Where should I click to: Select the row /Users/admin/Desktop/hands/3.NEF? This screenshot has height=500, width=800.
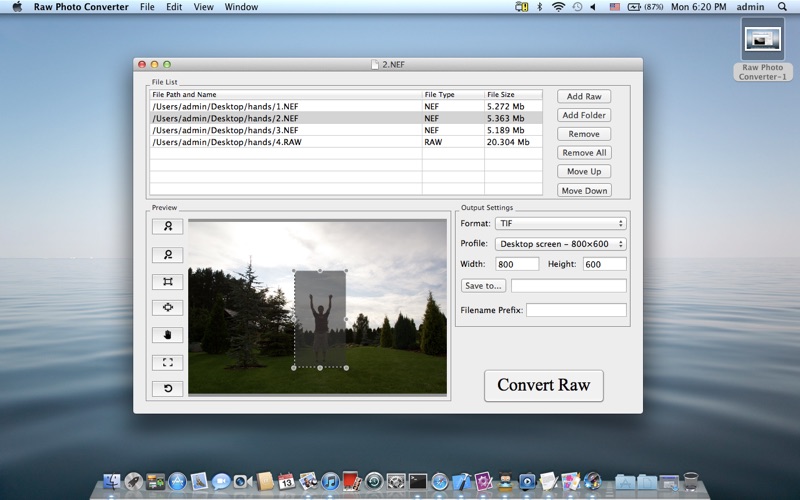point(346,130)
